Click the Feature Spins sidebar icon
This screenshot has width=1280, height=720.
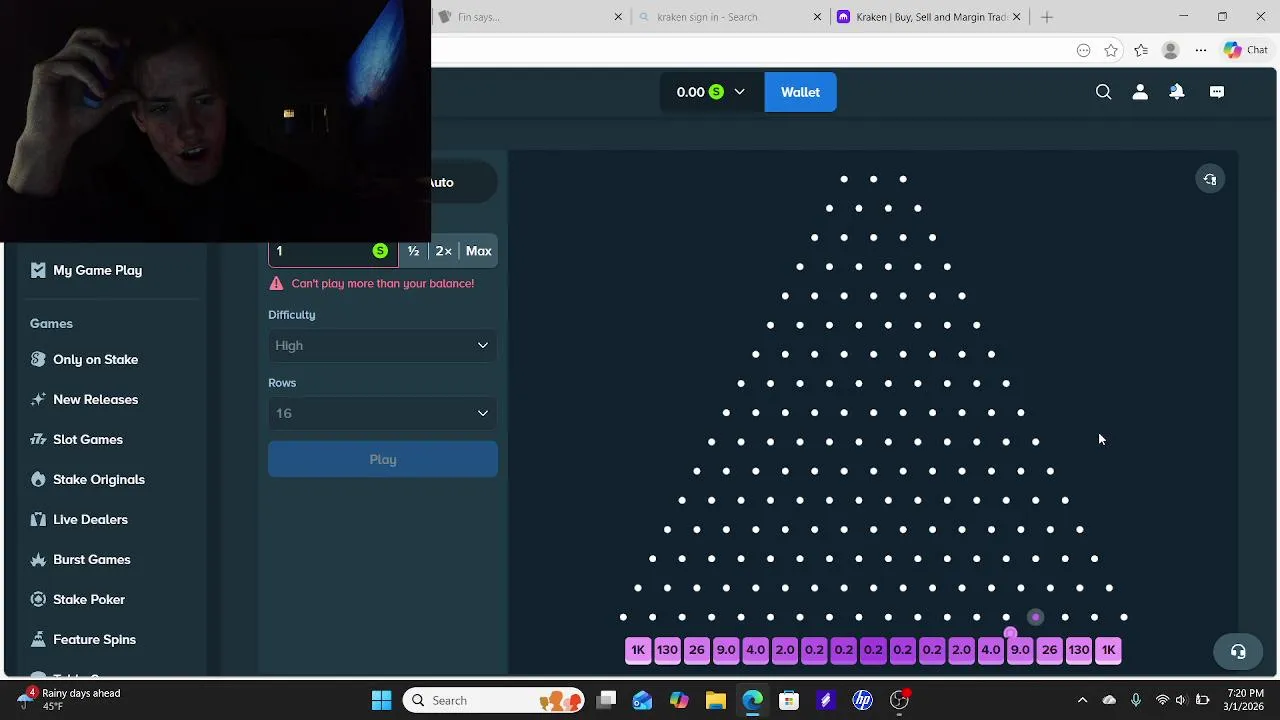(38, 639)
